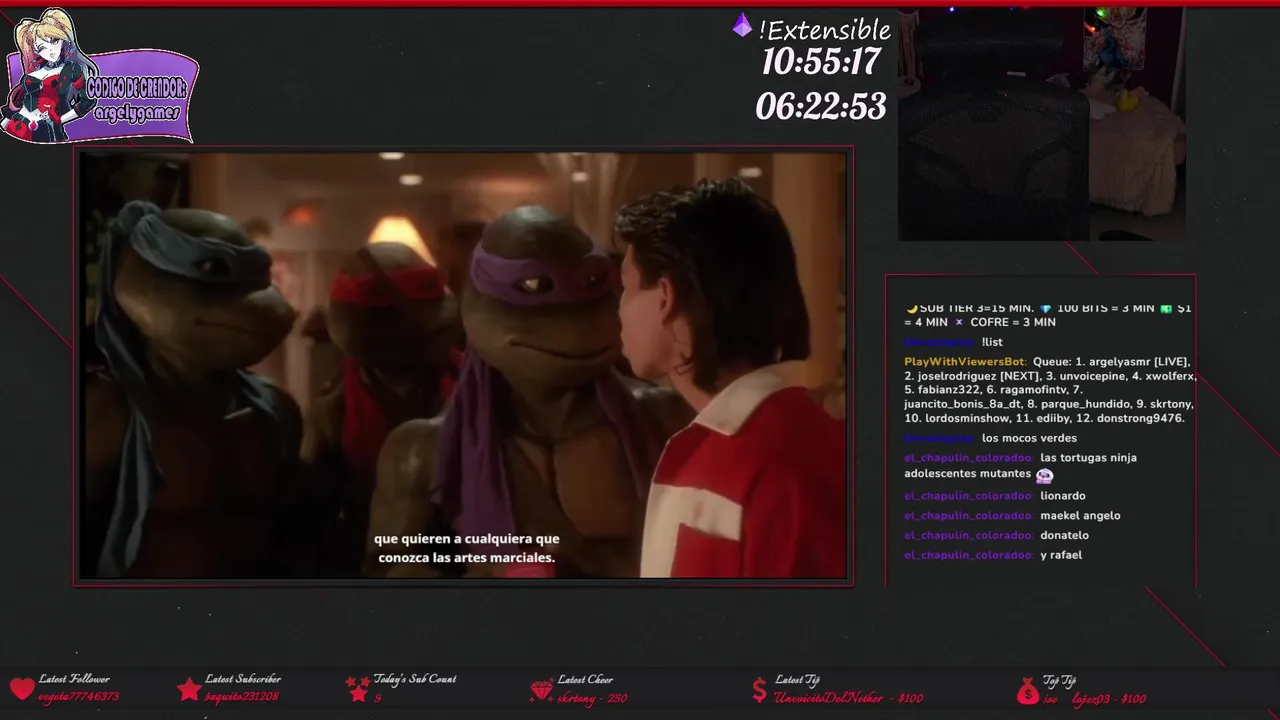This screenshot has width=1280, height=720.
Task: Click el_chapulin_coloradoo beside 'y rafael'
Action: (x=968, y=555)
